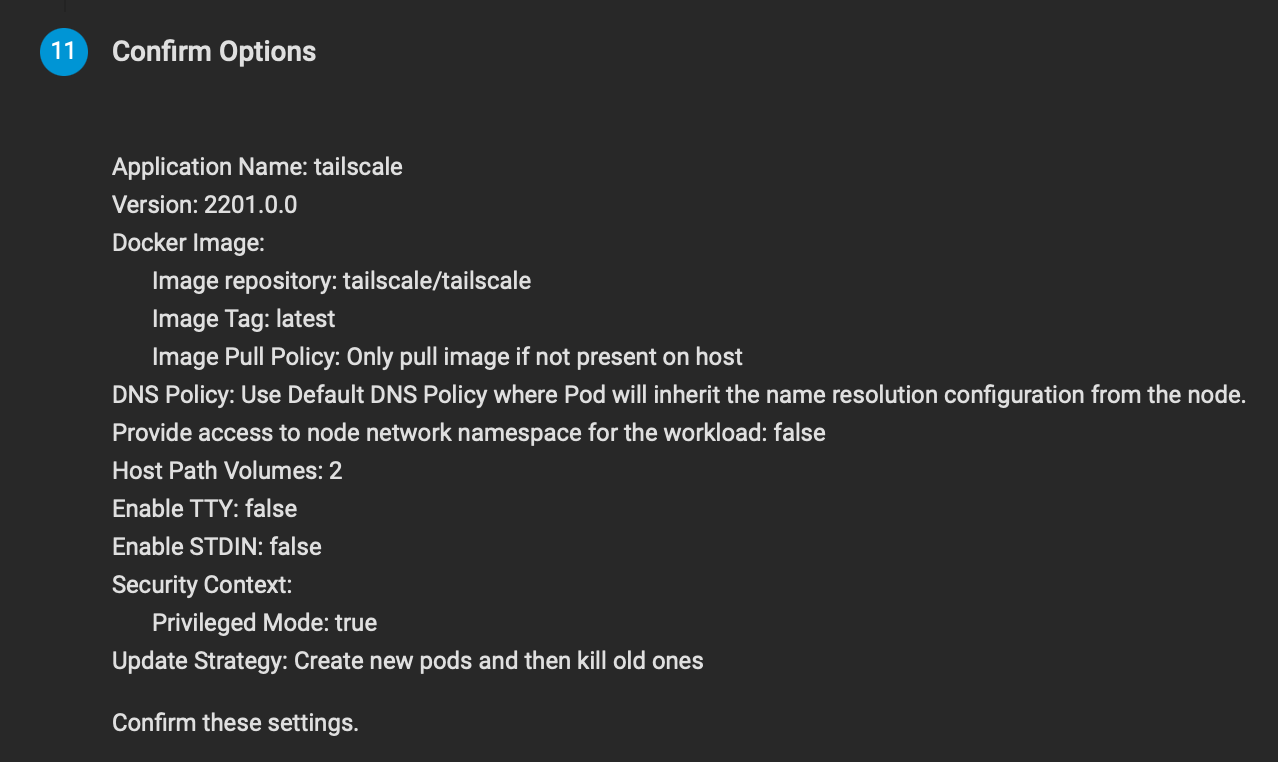
Task: Click the Privileged Mode: true line
Action: click(264, 623)
